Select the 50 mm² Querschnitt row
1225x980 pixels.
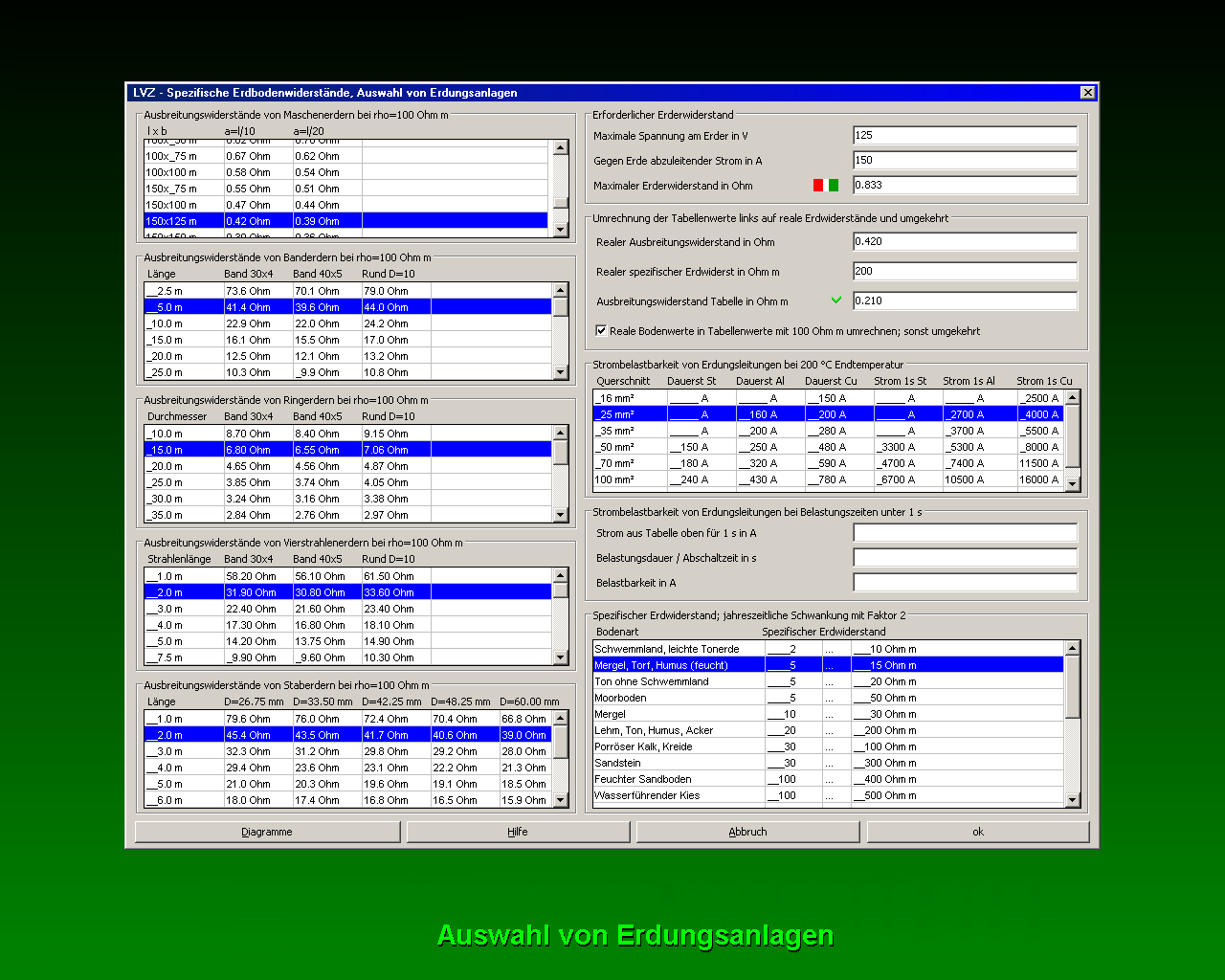click(828, 447)
